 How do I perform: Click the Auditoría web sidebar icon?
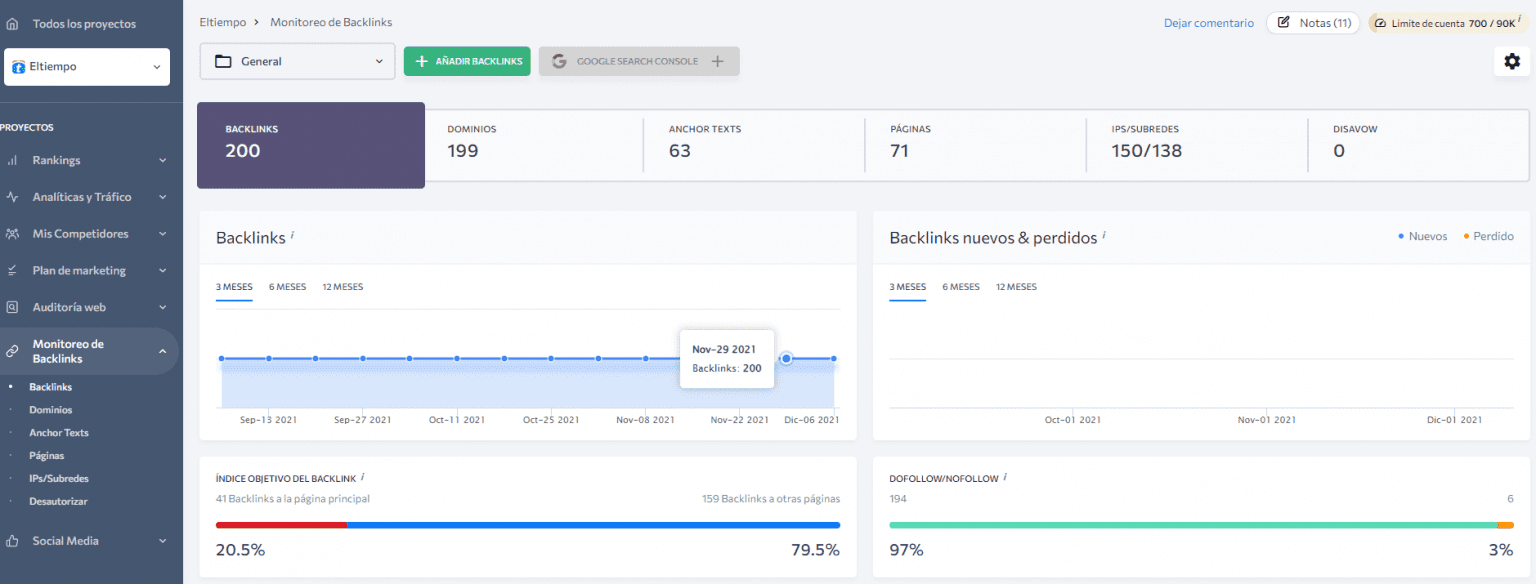12,307
